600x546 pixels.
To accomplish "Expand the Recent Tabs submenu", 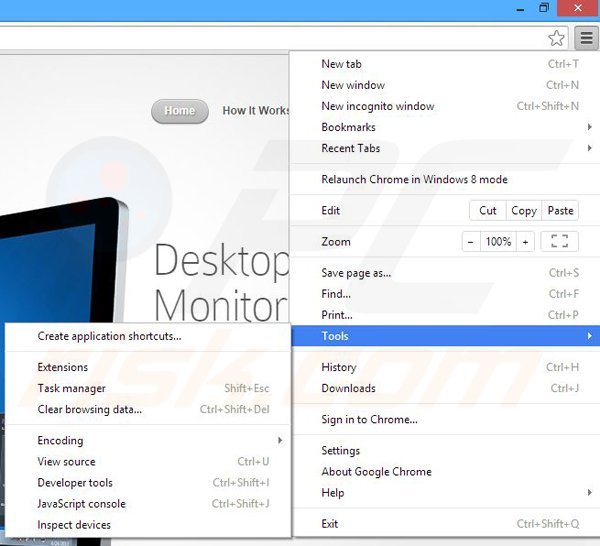I will point(351,148).
